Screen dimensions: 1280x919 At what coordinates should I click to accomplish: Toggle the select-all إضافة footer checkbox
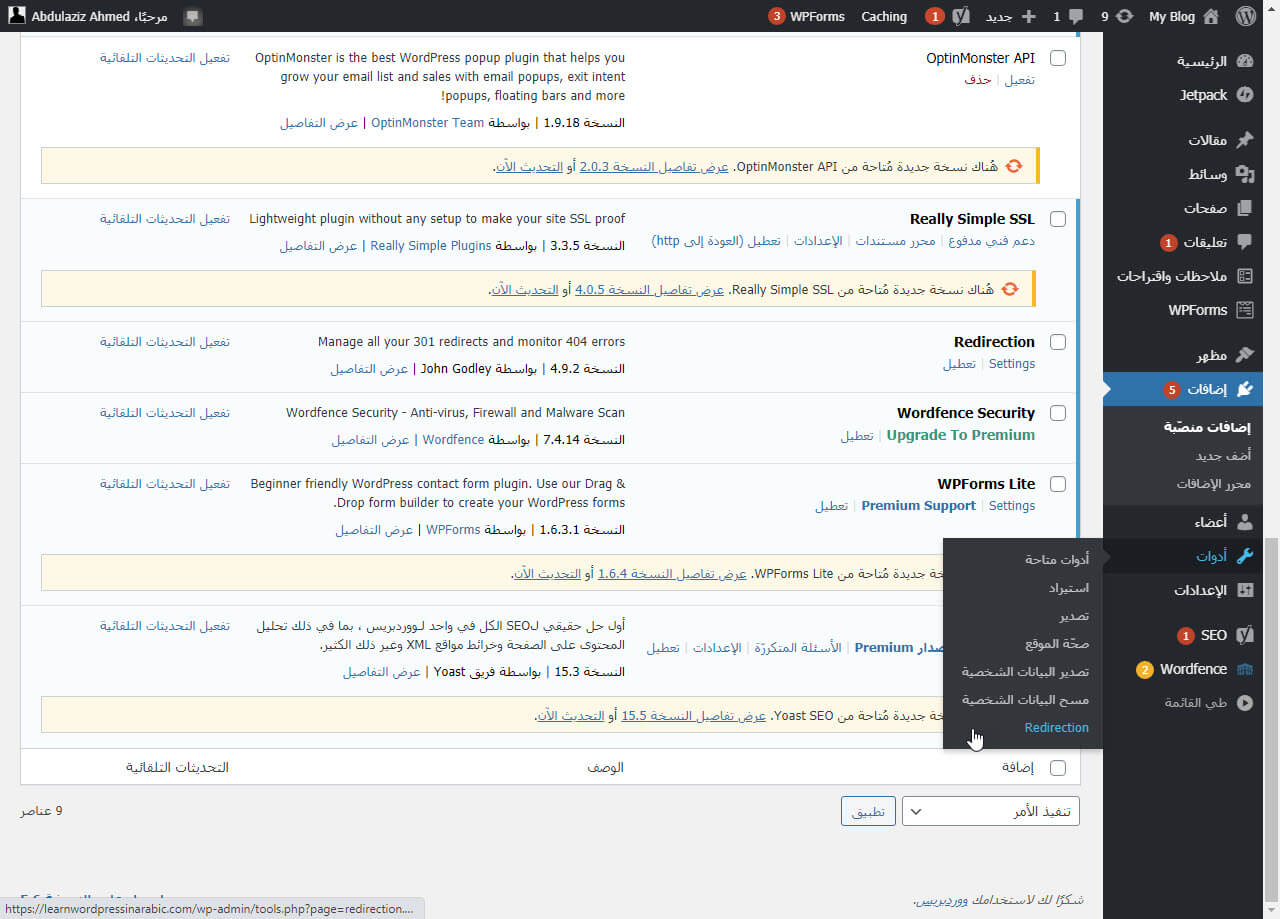coord(1058,768)
